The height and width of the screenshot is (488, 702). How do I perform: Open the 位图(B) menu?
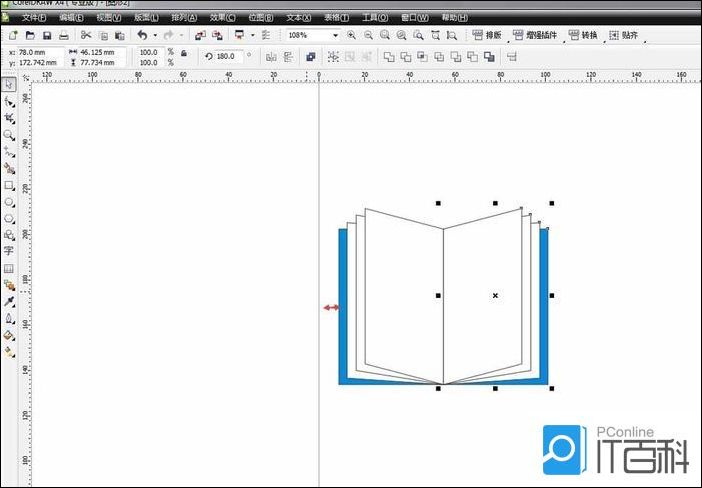(x=261, y=17)
